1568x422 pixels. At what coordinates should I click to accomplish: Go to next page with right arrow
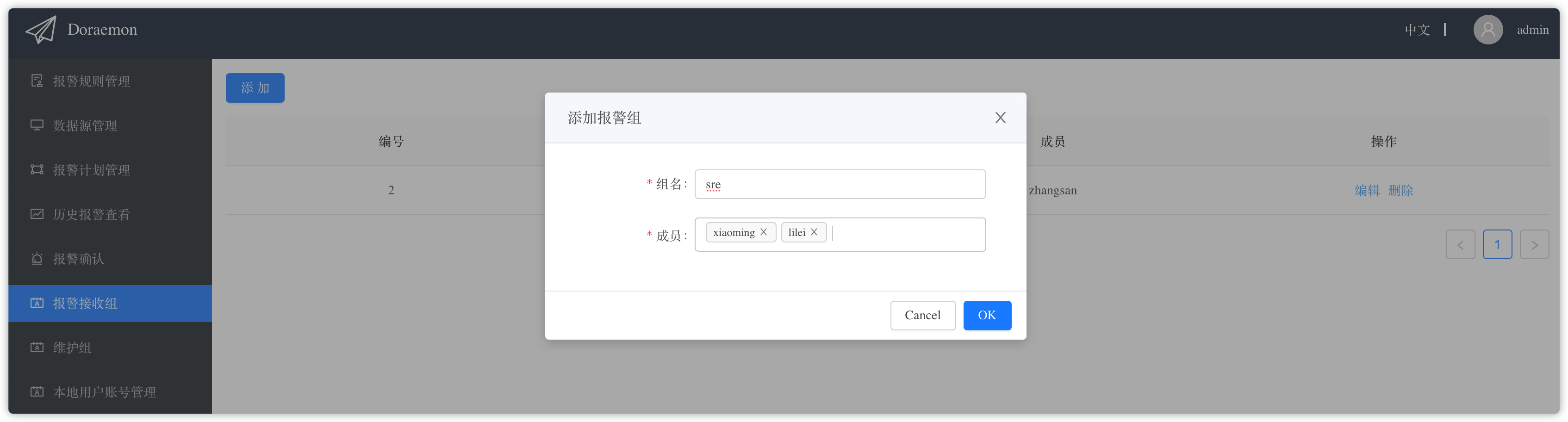pos(1535,244)
